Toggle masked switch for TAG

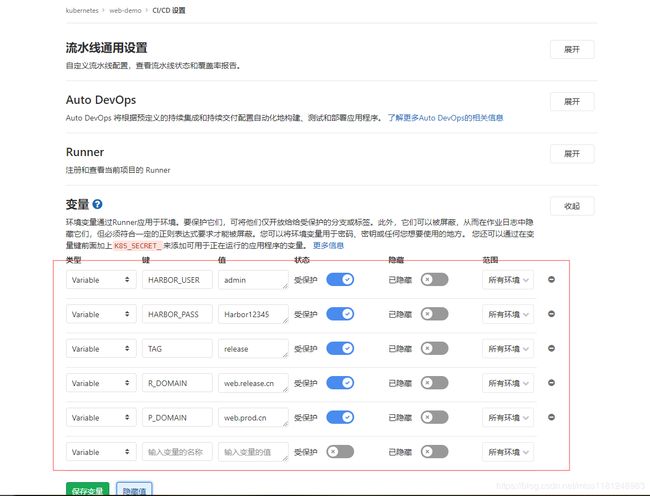pyautogui.click(x=434, y=348)
